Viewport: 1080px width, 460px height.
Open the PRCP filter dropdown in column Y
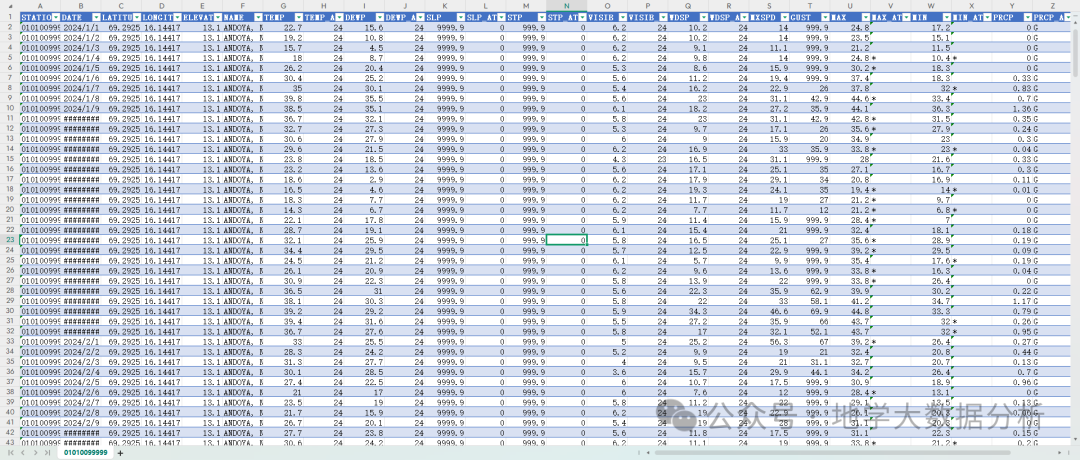(1026, 16)
